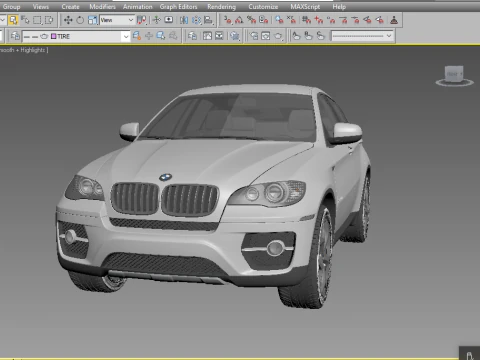Toggle Window/Crossing selection mode
The width and height of the screenshot is (480, 360).
[49, 20]
